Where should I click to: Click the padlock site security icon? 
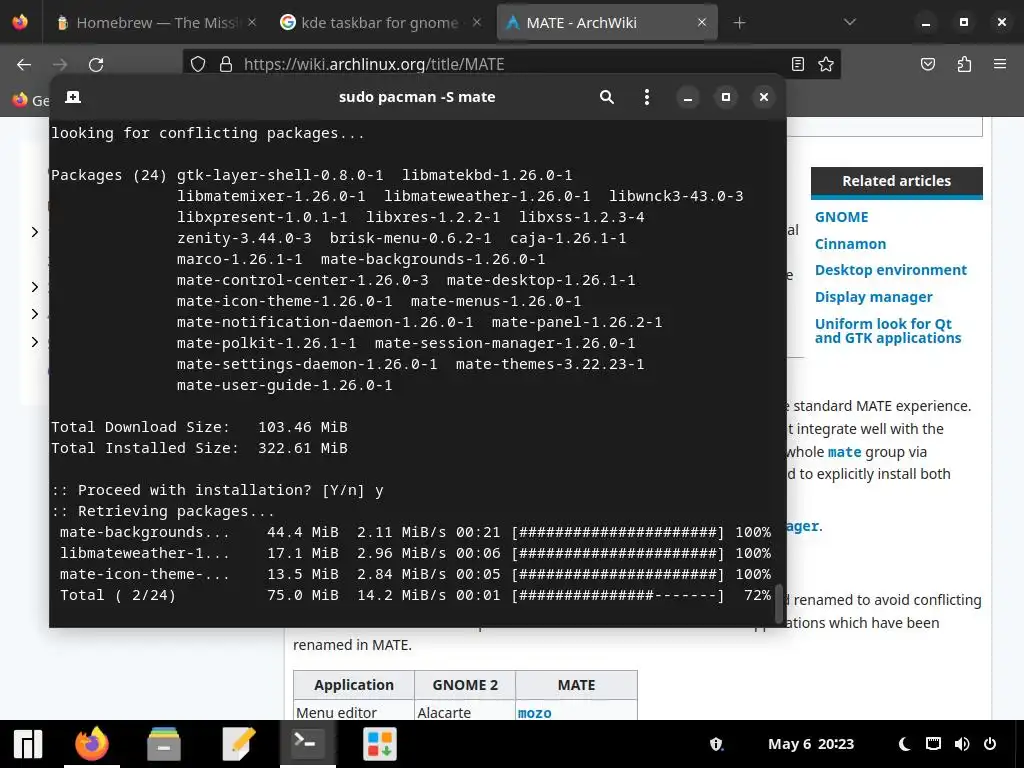click(x=226, y=64)
